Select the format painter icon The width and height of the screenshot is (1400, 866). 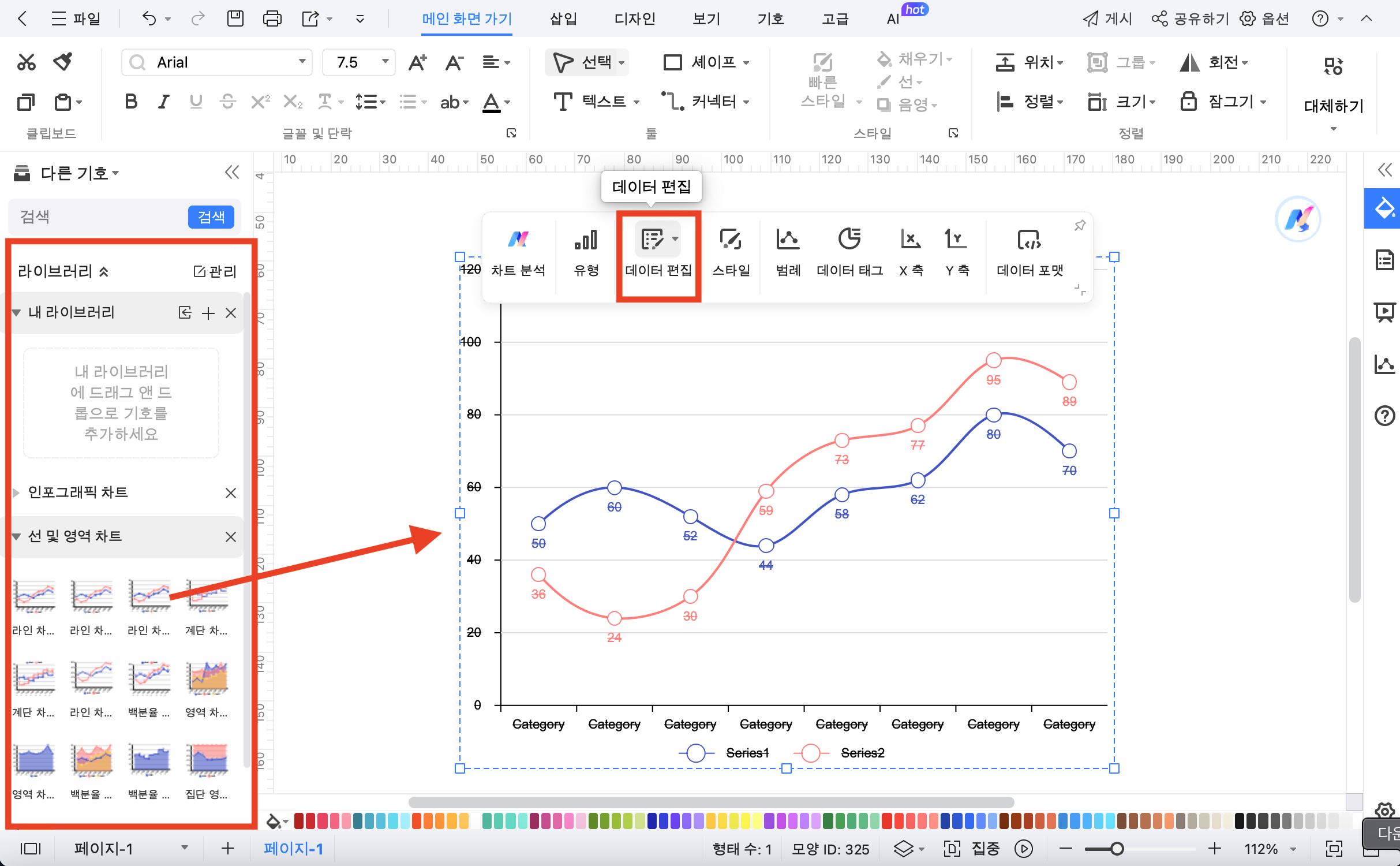62,61
